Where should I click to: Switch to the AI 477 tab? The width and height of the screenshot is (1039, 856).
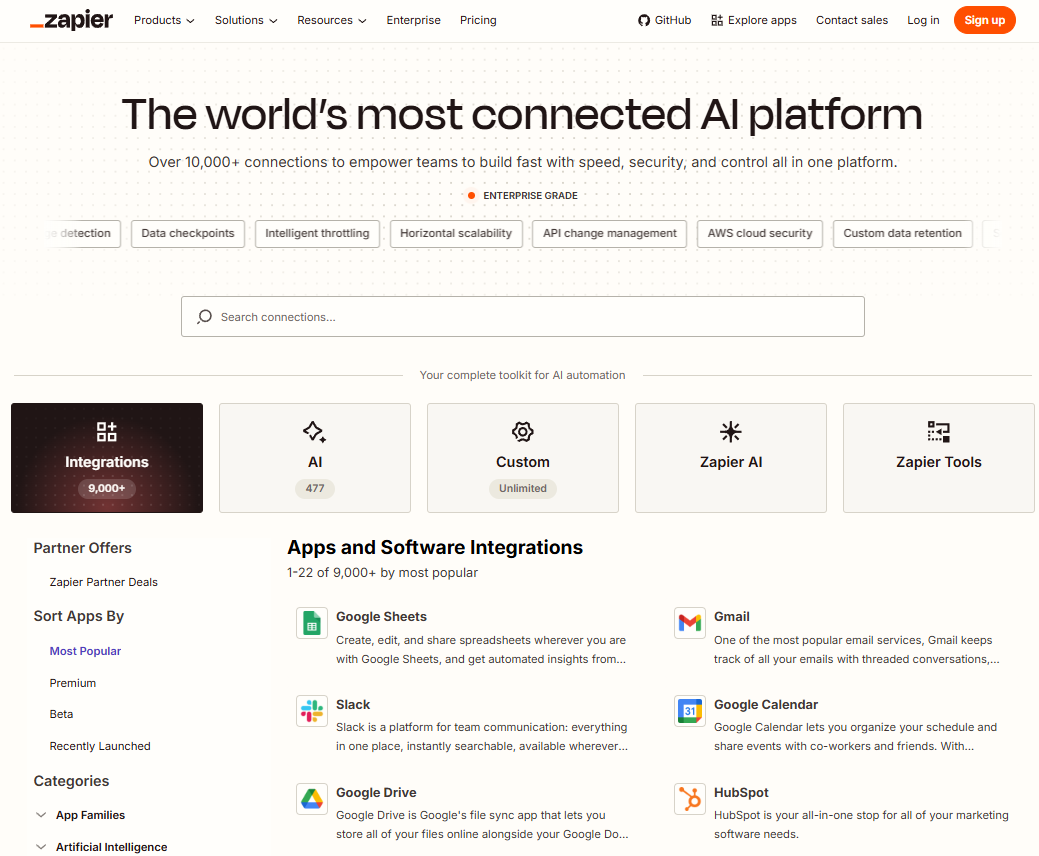[315, 458]
